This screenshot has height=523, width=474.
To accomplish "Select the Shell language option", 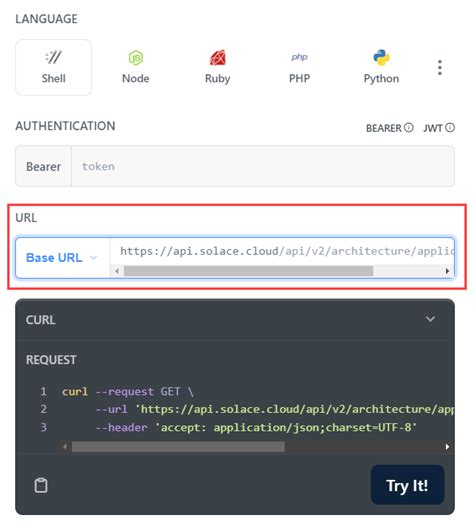I will pos(53,67).
